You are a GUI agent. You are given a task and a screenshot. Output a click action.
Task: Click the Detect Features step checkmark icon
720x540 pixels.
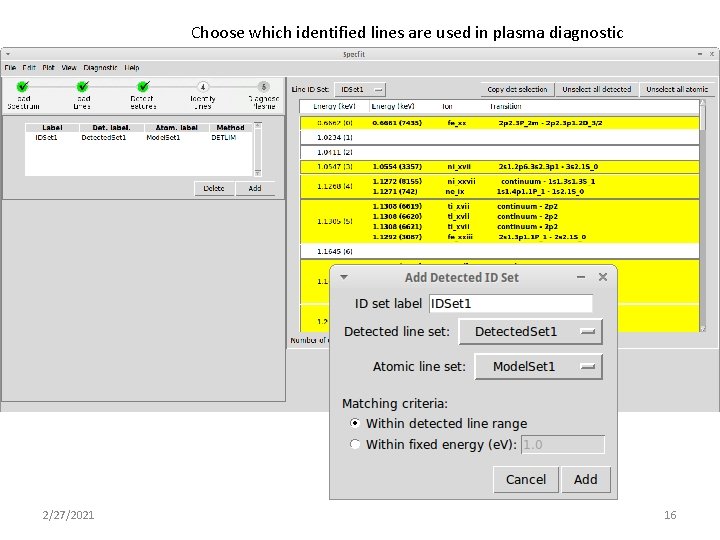(143, 86)
